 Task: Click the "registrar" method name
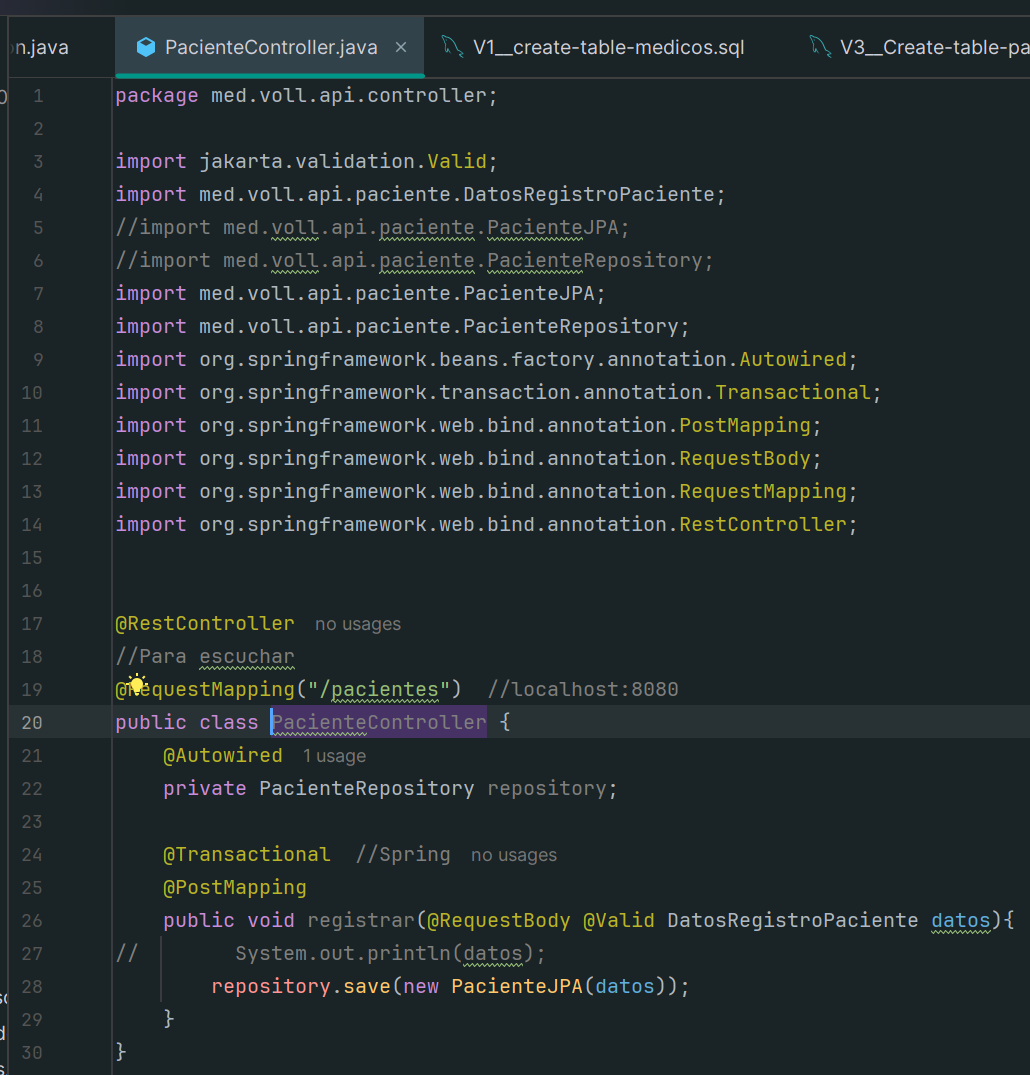pos(361,921)
